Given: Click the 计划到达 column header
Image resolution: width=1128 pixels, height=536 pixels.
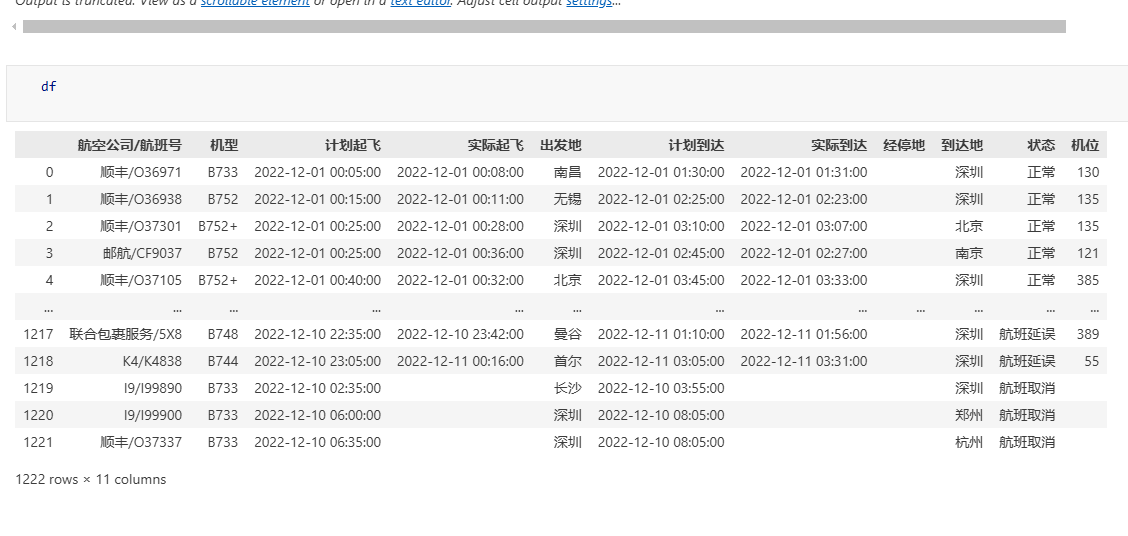Looking at the screenshot, I should (x=696, y=145).
